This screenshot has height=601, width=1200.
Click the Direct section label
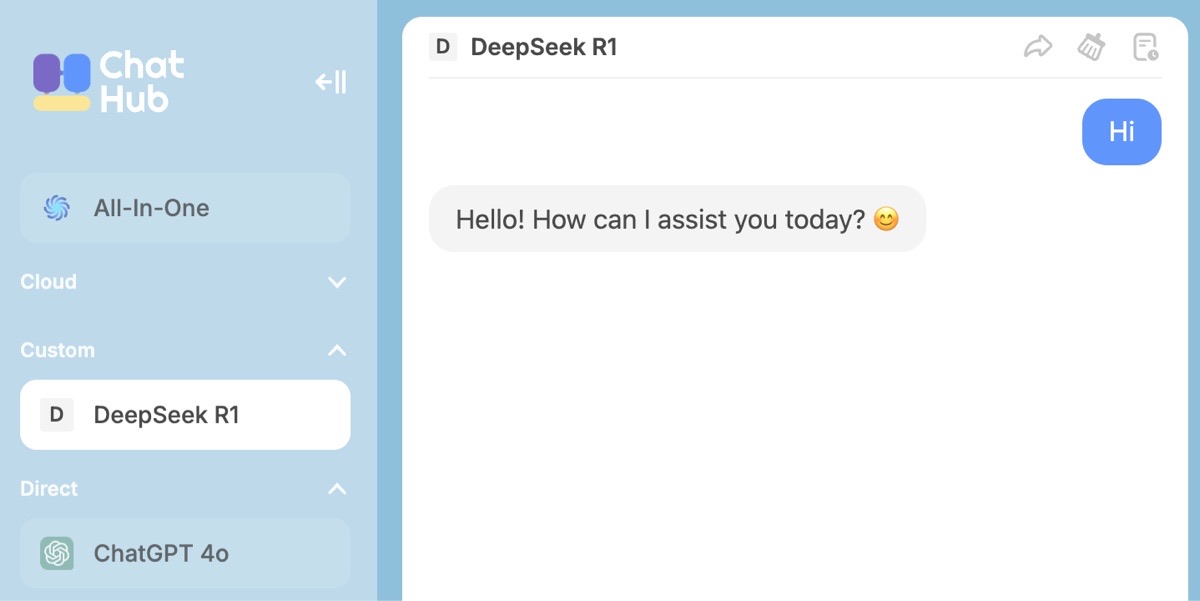click(x=49, y=489)
